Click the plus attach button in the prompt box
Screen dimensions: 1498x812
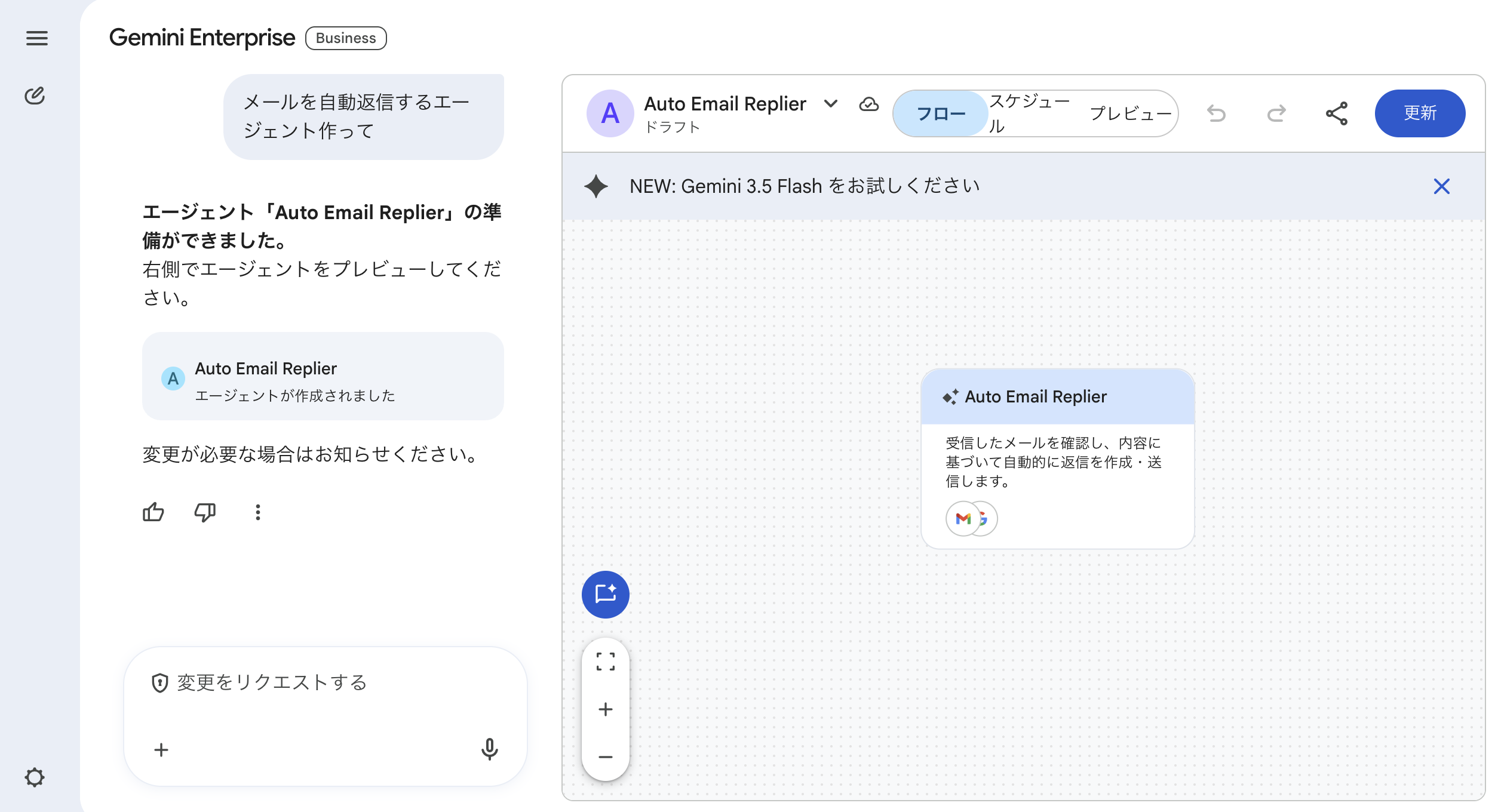(x=161, y=750)
